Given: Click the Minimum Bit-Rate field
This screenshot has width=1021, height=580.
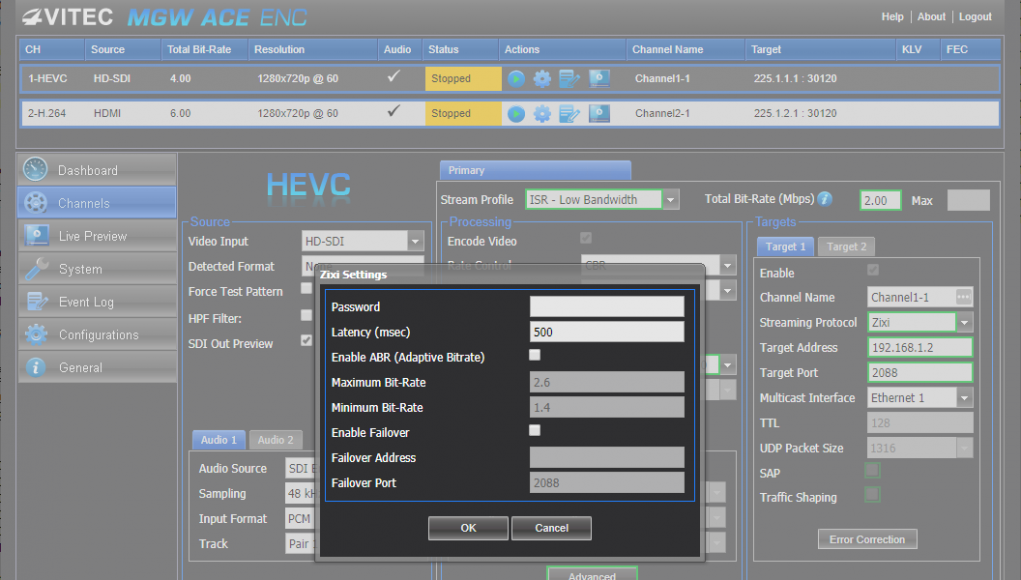Looking at the screenshot, I should tap(607, 407).
